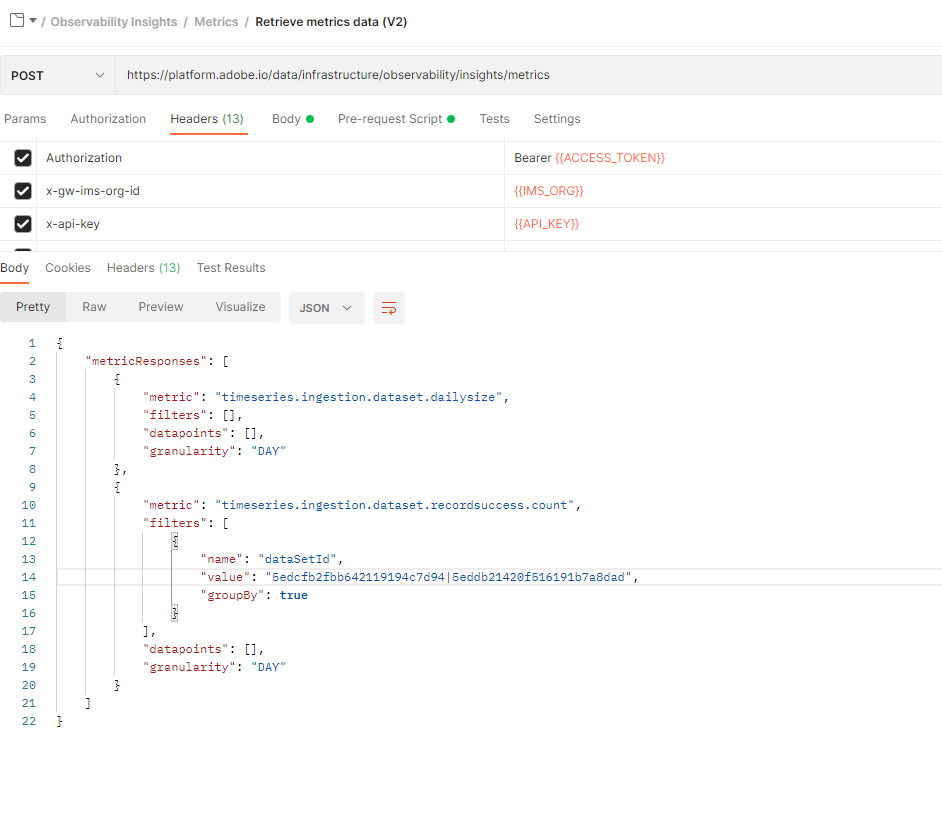Disable the x-gw-ims-org-id header checkbox

coord(23,191)
